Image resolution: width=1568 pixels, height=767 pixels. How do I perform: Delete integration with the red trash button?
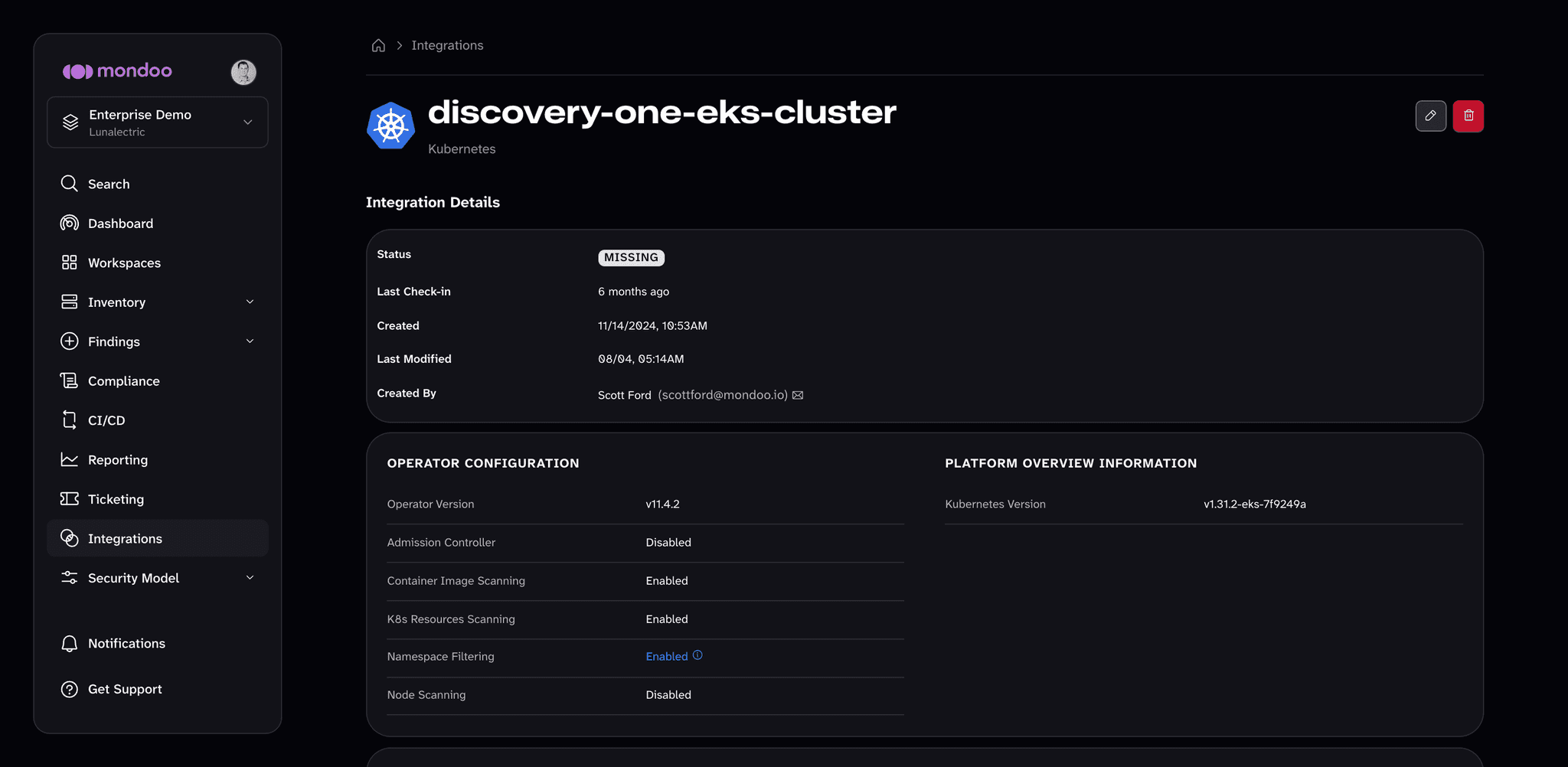pyautogui.click(x=1468, y=116)
